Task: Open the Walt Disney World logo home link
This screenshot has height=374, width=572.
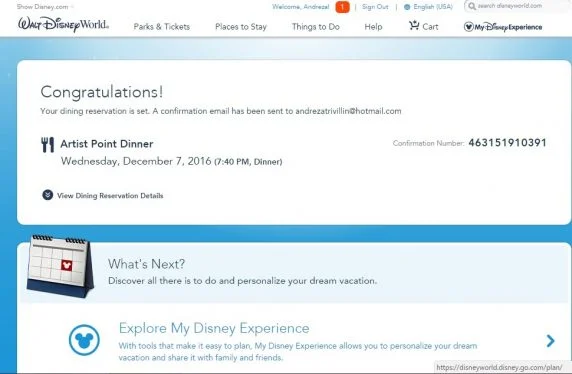Action: pos(63,24)
